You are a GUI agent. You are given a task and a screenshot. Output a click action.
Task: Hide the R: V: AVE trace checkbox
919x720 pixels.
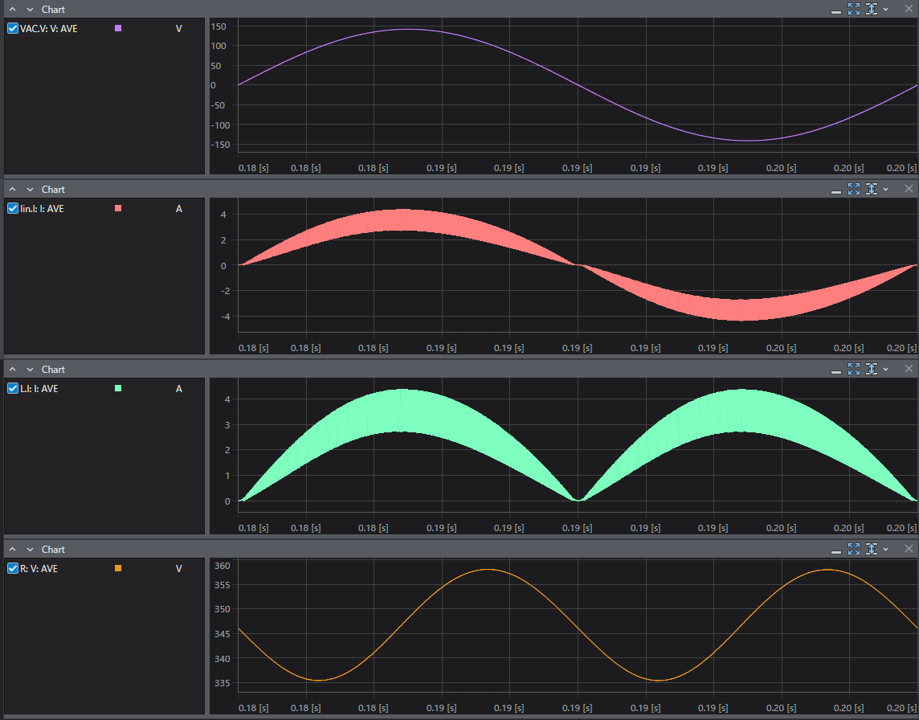[13, 569]
